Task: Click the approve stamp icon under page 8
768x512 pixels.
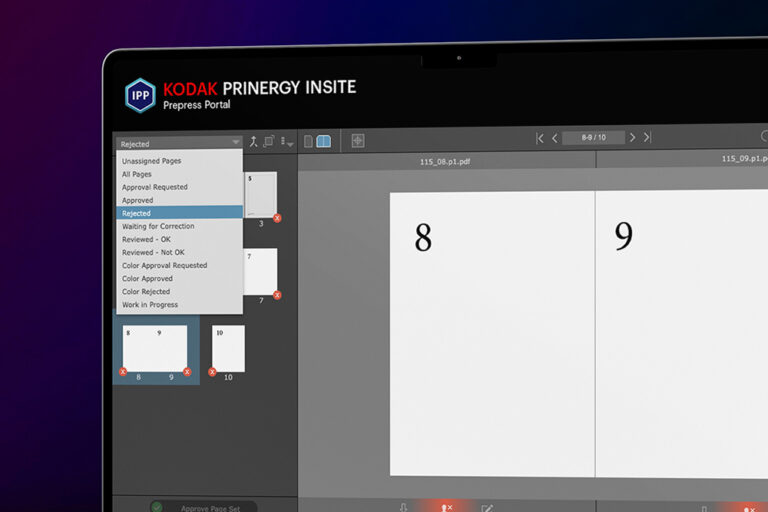Action: click(404, 508)
